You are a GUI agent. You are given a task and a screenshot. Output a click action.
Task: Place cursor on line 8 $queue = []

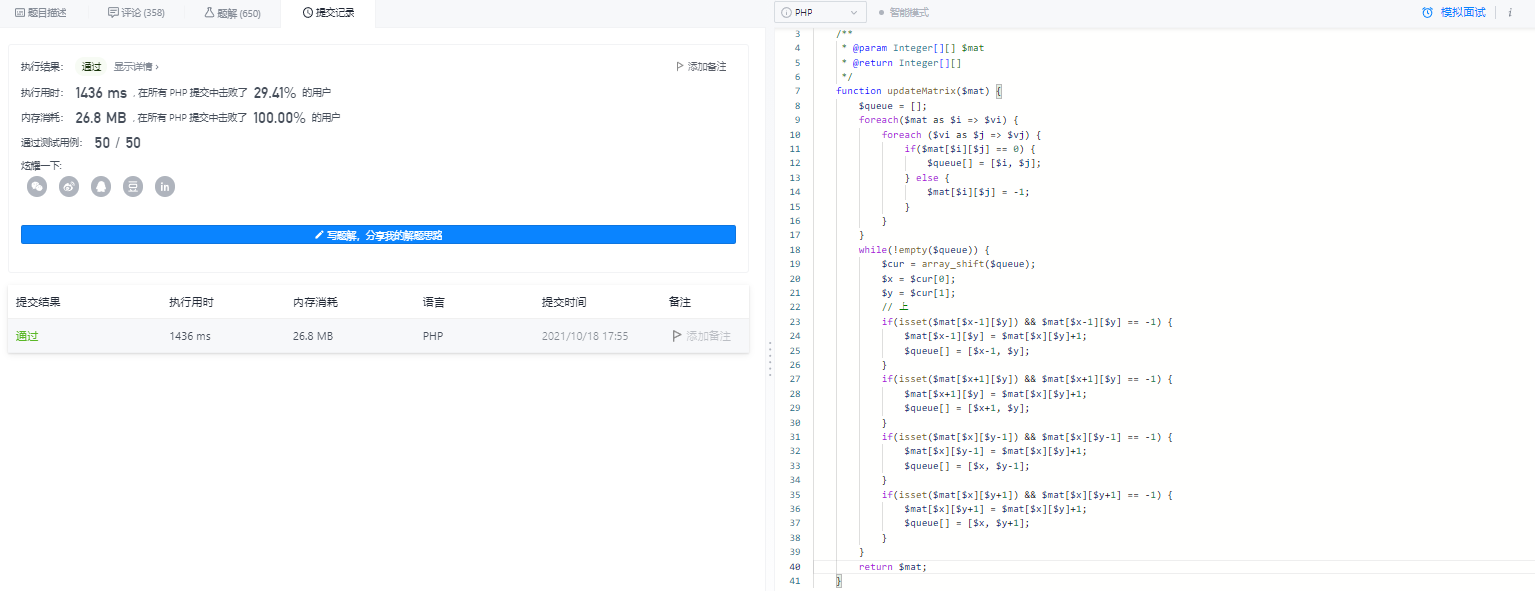pyautogui.click(x=893, y=105)
